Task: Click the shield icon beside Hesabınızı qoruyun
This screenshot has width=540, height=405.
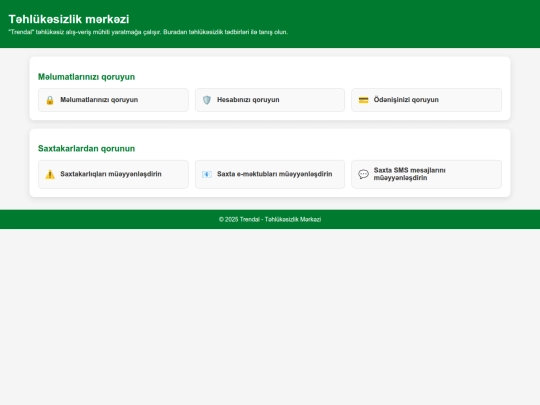Action: coord(207,100)
